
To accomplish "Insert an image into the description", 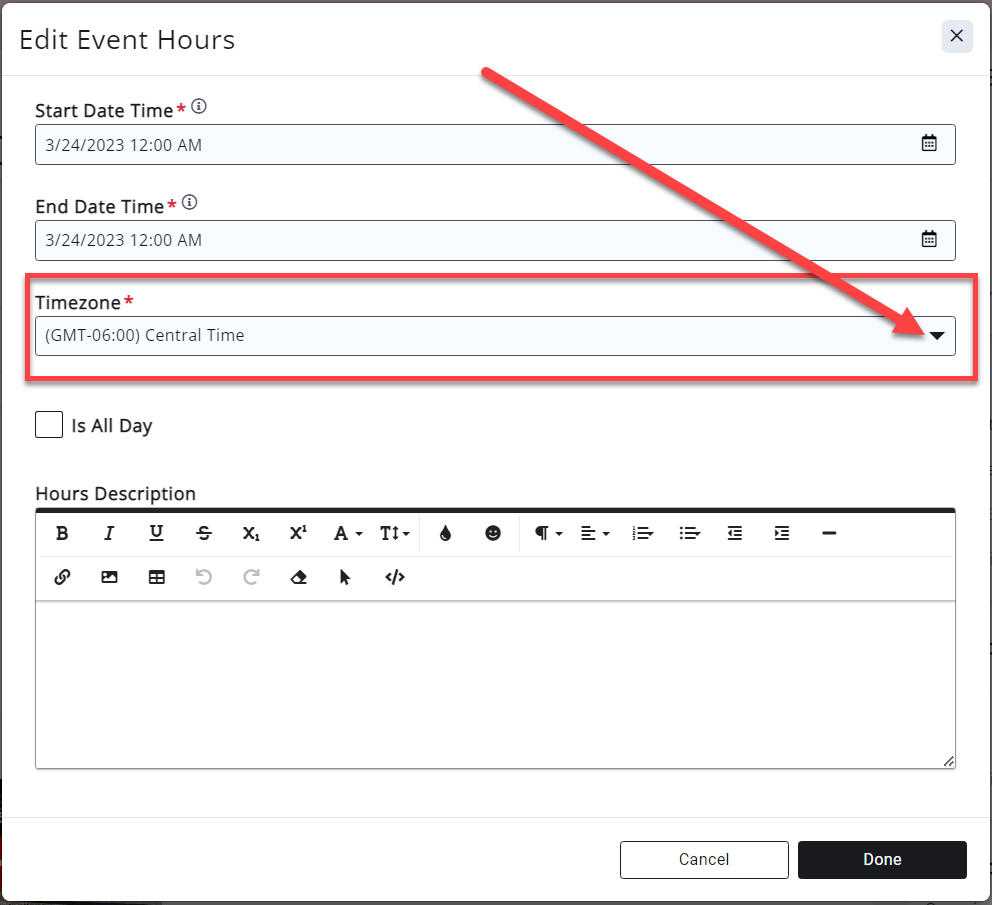I will pos(110,577).
